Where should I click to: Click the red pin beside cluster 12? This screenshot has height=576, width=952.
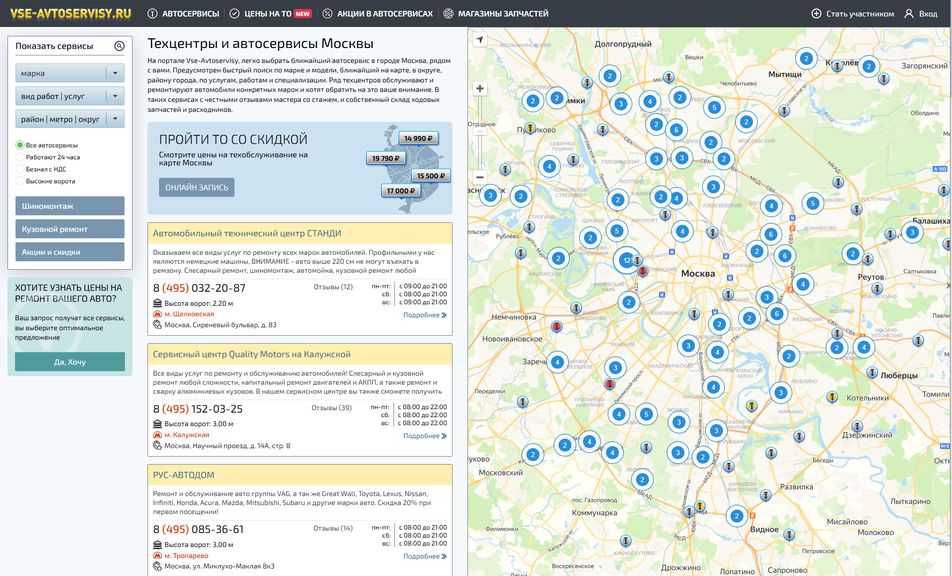click(x=642, y=271)
